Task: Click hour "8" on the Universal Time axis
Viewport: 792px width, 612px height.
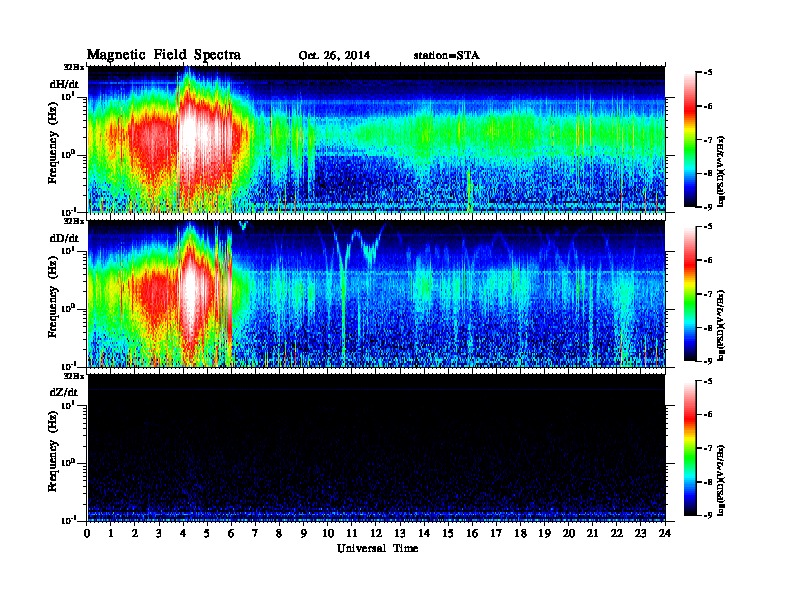Action: [x=279, y=533]
